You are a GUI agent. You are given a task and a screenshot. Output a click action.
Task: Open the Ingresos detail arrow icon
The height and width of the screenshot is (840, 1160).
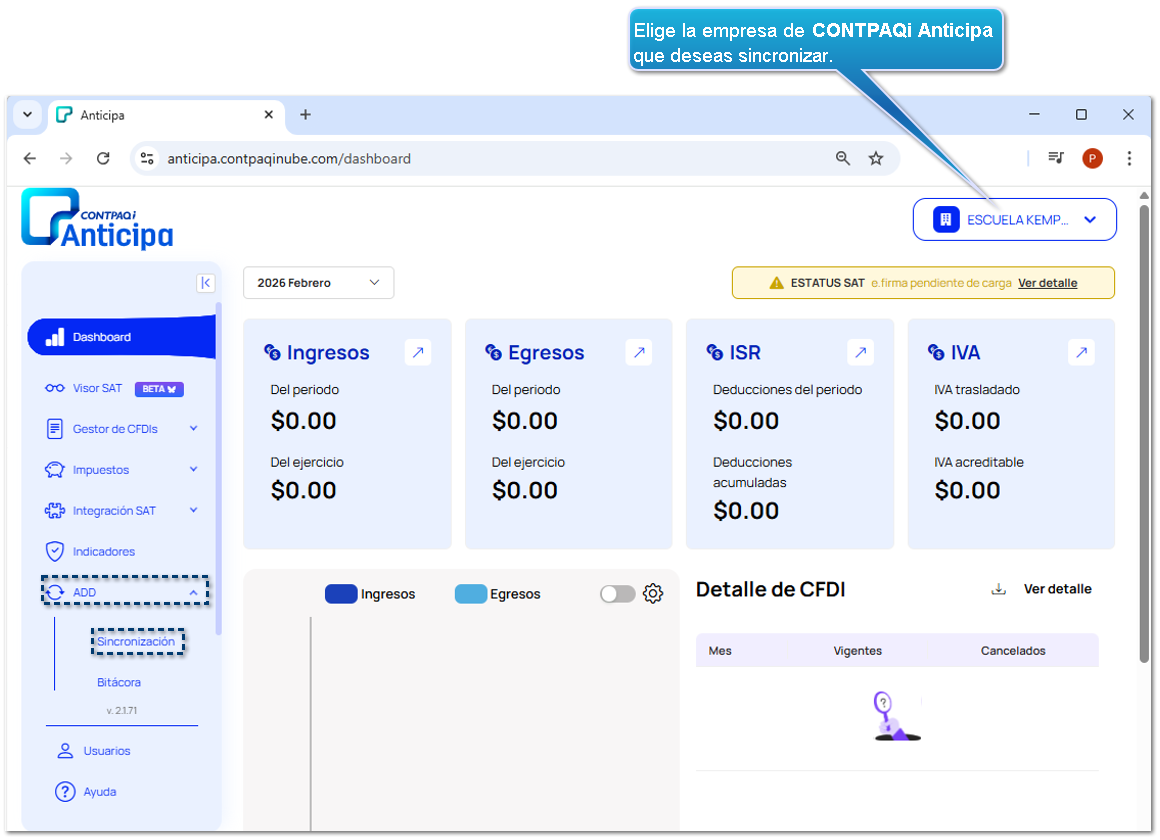[x=418, y=352]
